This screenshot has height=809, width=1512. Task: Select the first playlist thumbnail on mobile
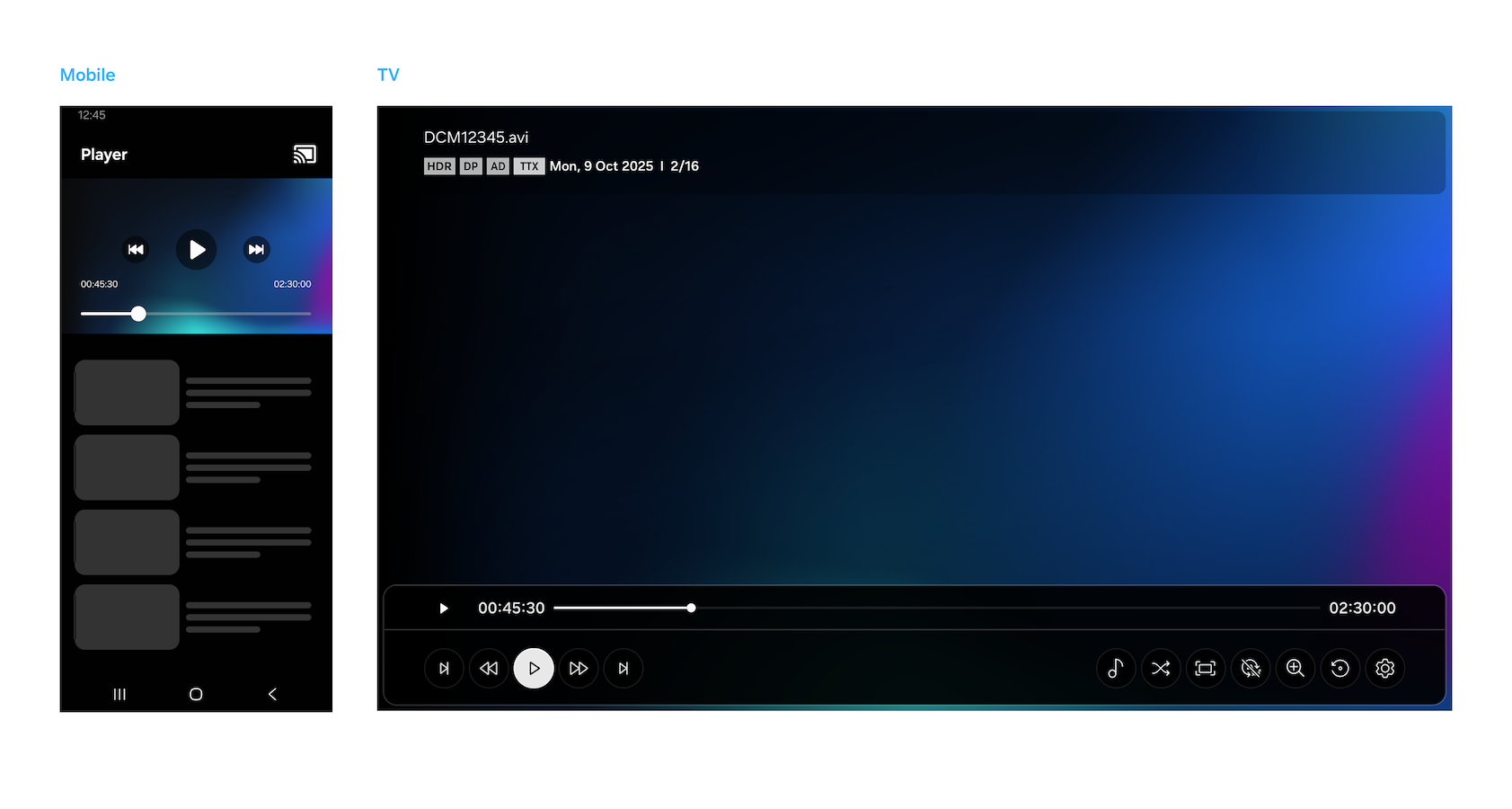[x=126, y=392]
